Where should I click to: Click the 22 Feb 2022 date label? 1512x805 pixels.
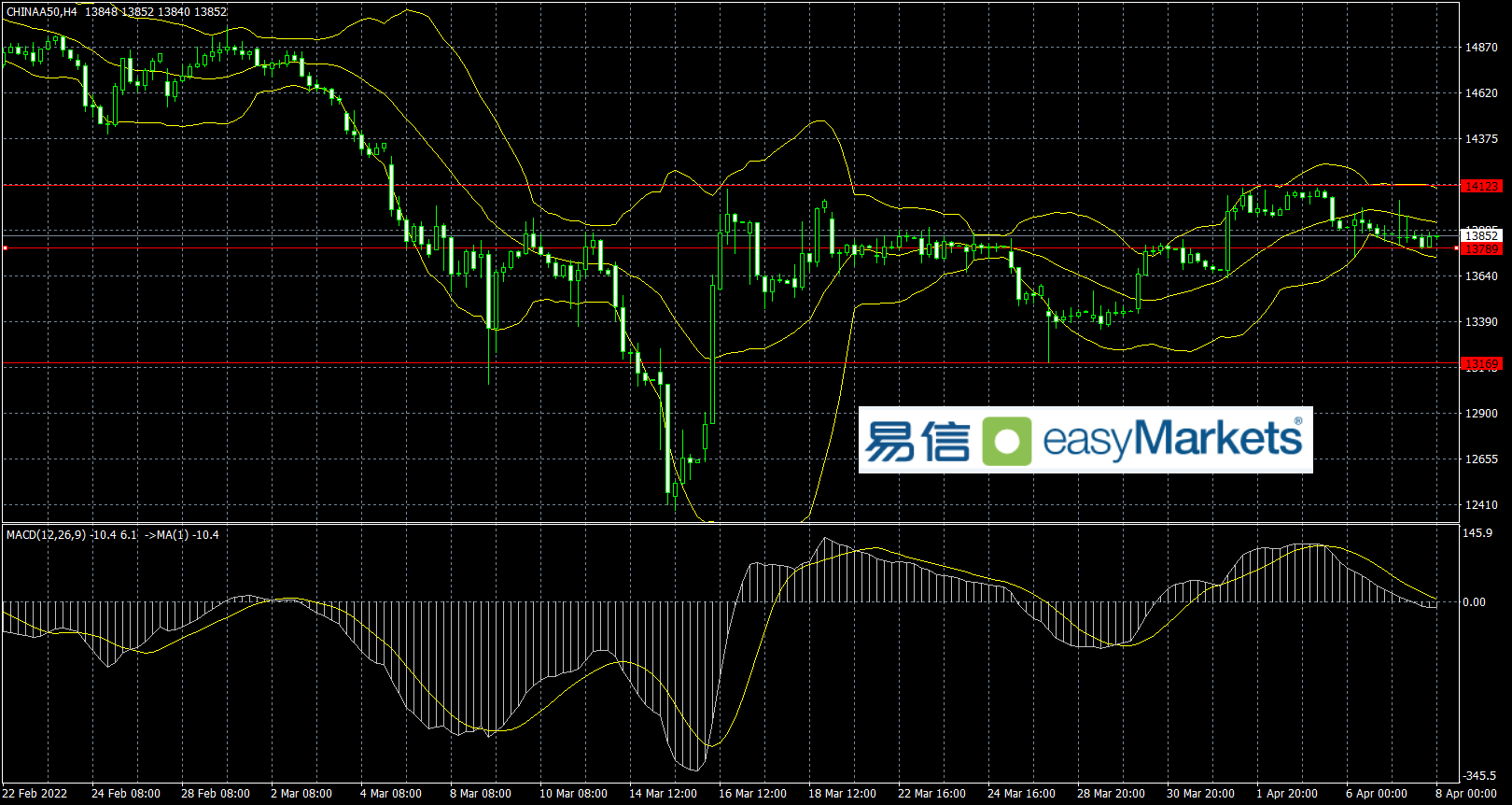coord(35,794)
